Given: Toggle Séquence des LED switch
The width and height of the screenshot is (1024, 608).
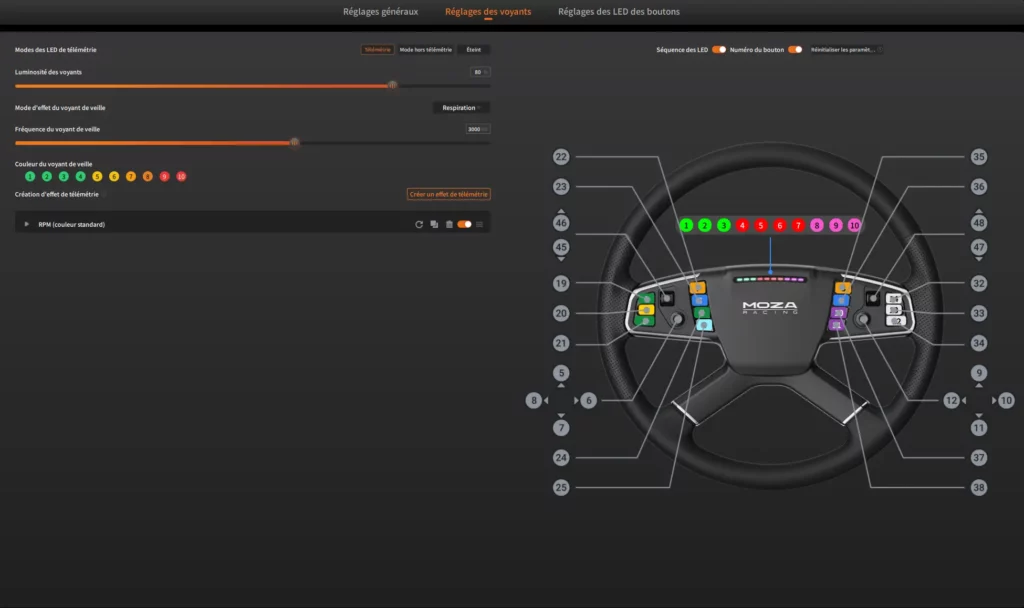Looking at the screenshot, I should tap(719, 50).
